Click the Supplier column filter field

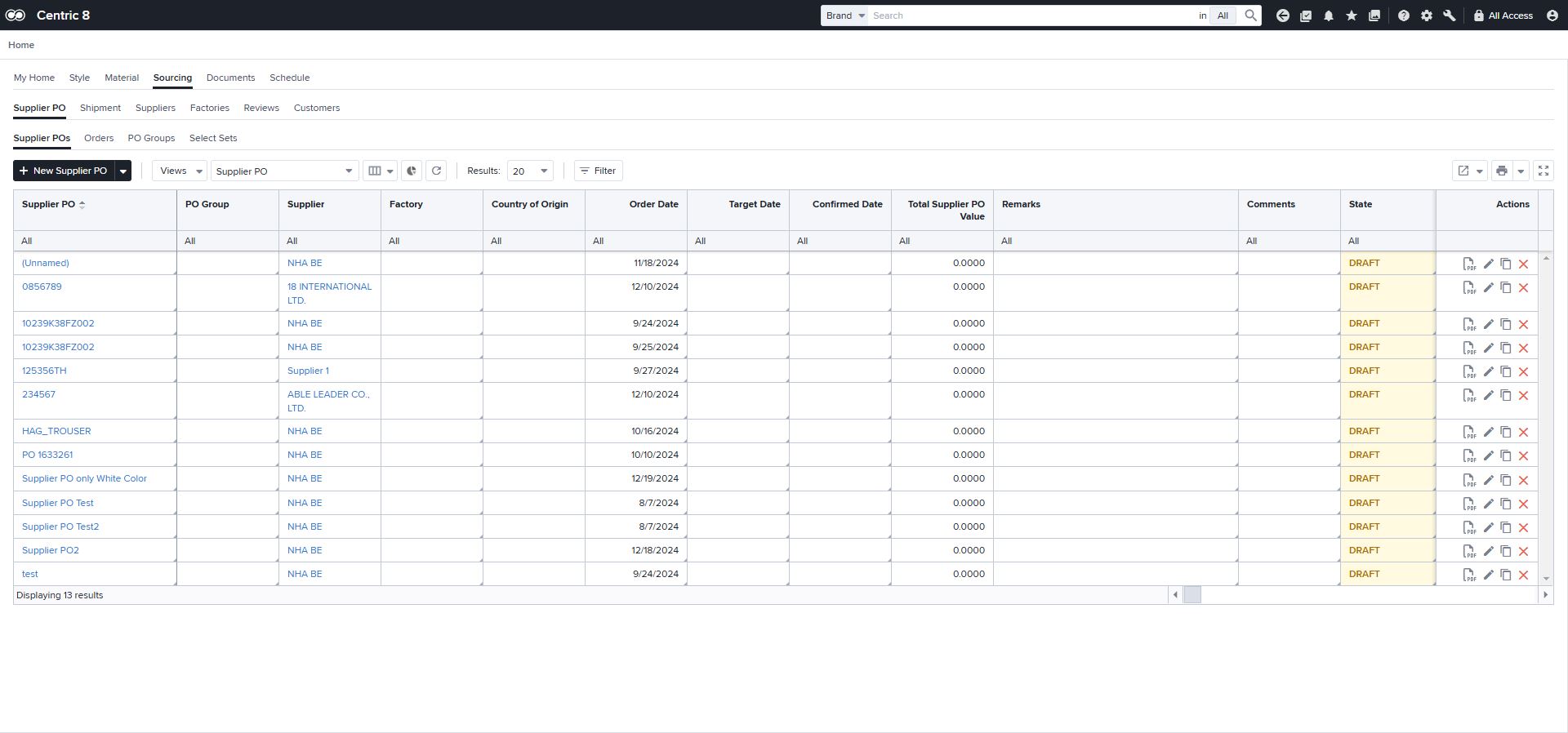click(329, 241)
